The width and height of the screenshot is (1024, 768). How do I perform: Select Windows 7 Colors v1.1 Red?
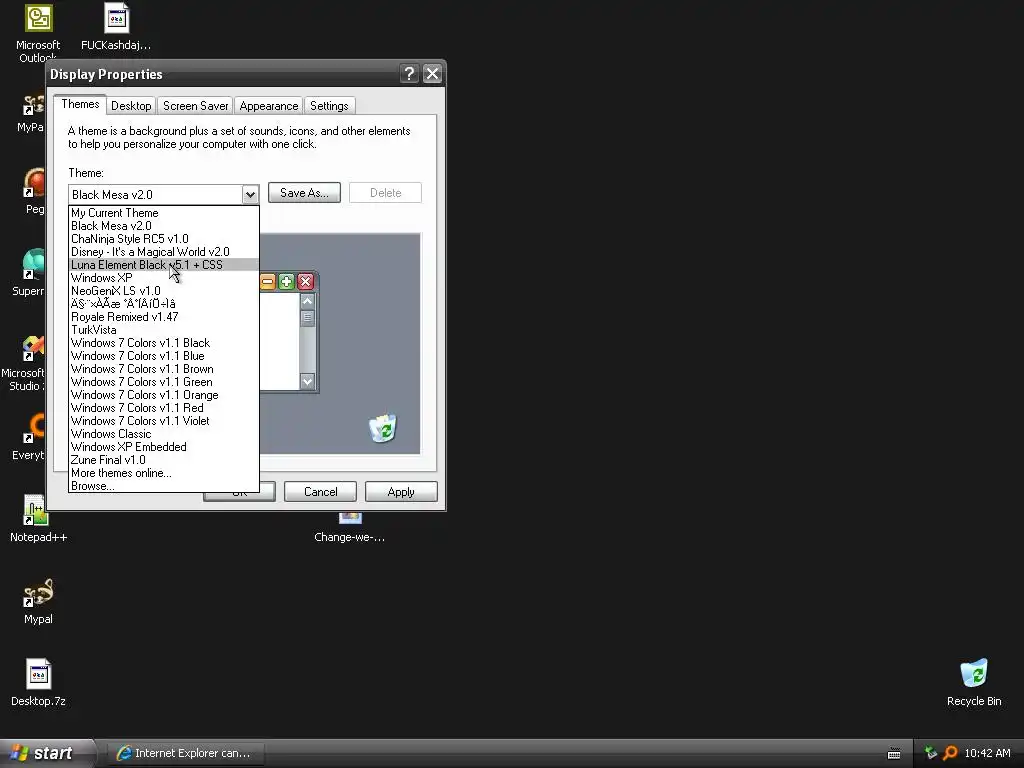pyautogui.click(x=164, y=408)
